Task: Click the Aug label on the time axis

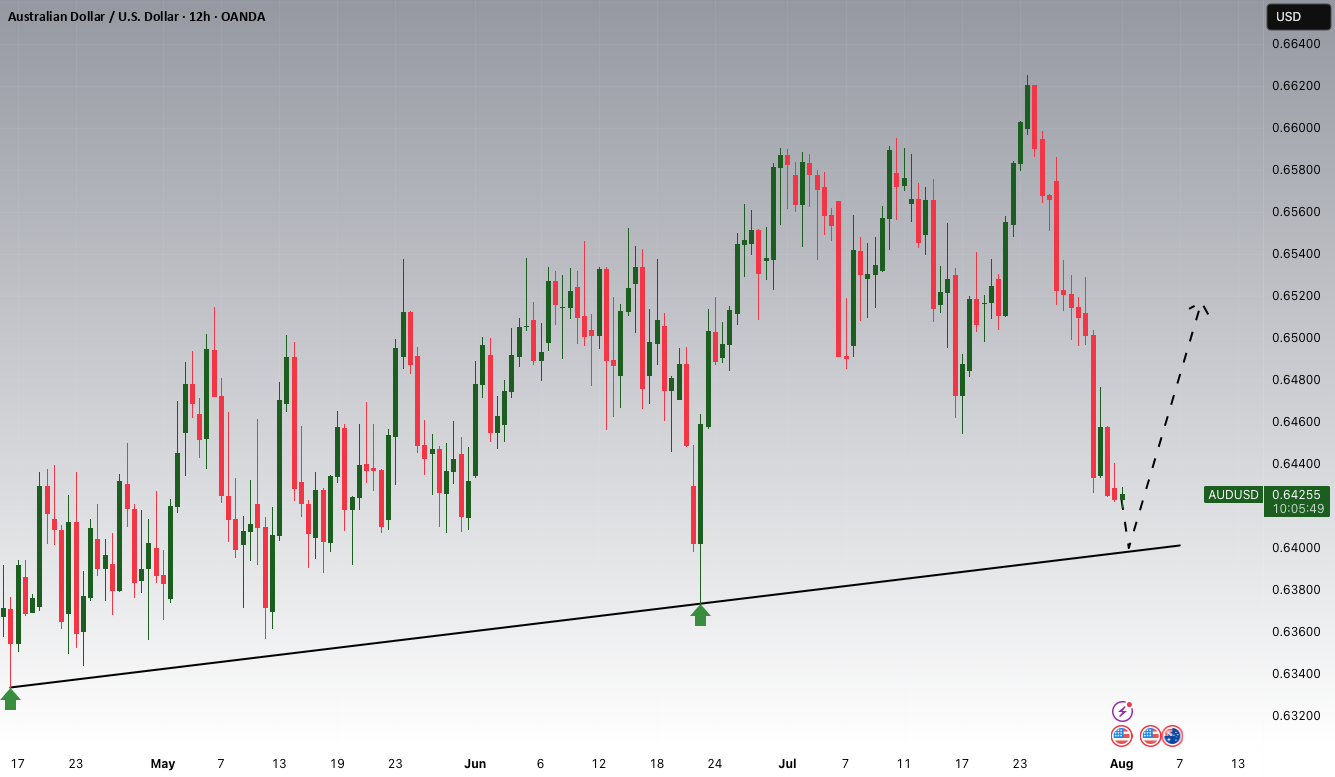Action: coord(1121,764)
